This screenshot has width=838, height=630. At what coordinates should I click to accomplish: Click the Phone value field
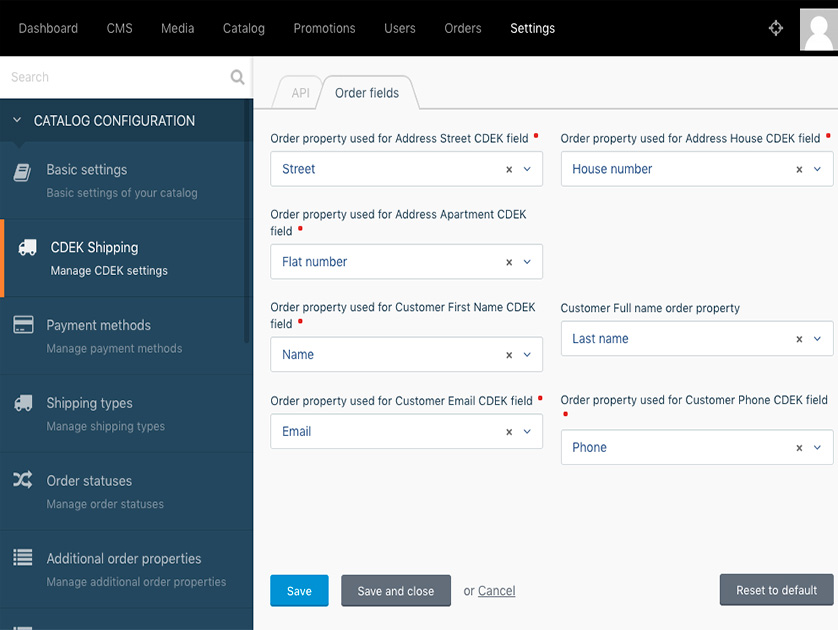click(x=697, y=447)
